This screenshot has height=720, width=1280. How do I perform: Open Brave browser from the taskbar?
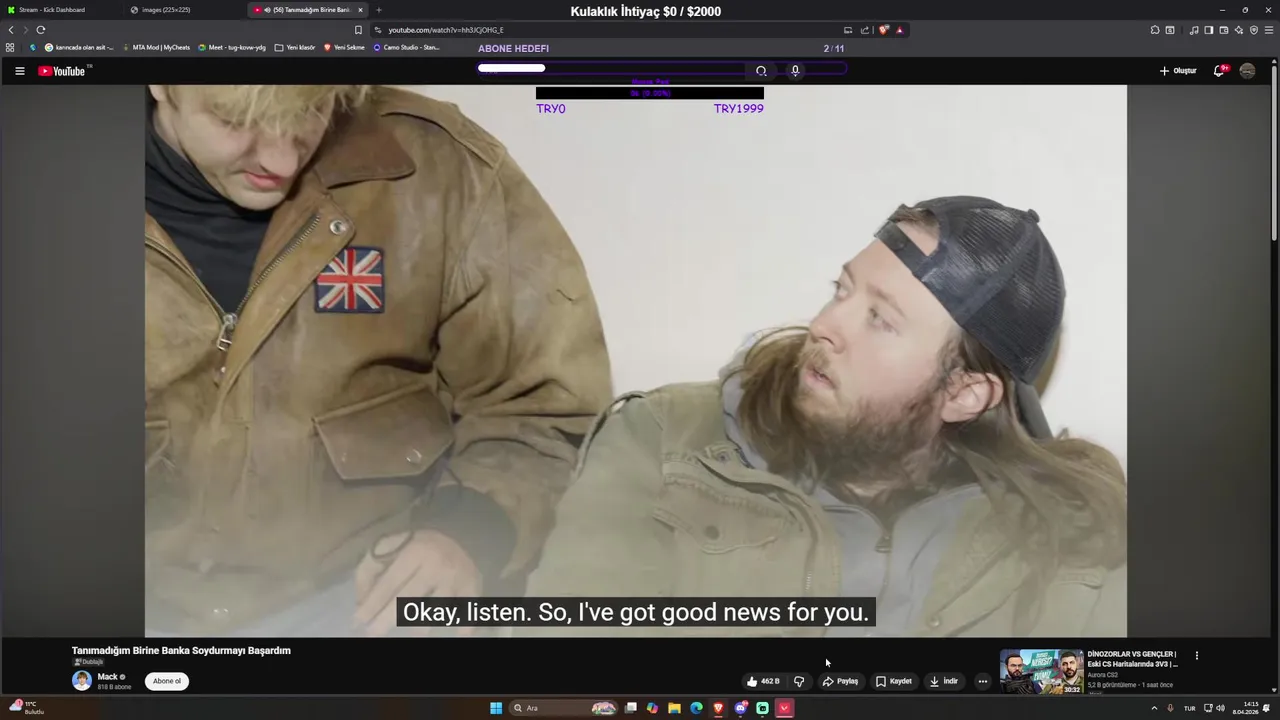tap(718, 708)
